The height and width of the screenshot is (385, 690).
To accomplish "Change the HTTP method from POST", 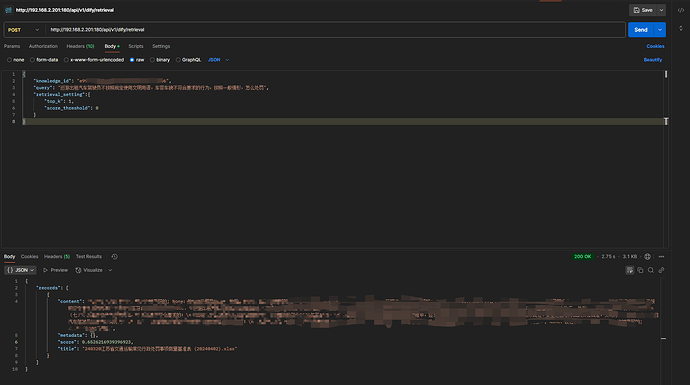I will click(x=24, y=30).
